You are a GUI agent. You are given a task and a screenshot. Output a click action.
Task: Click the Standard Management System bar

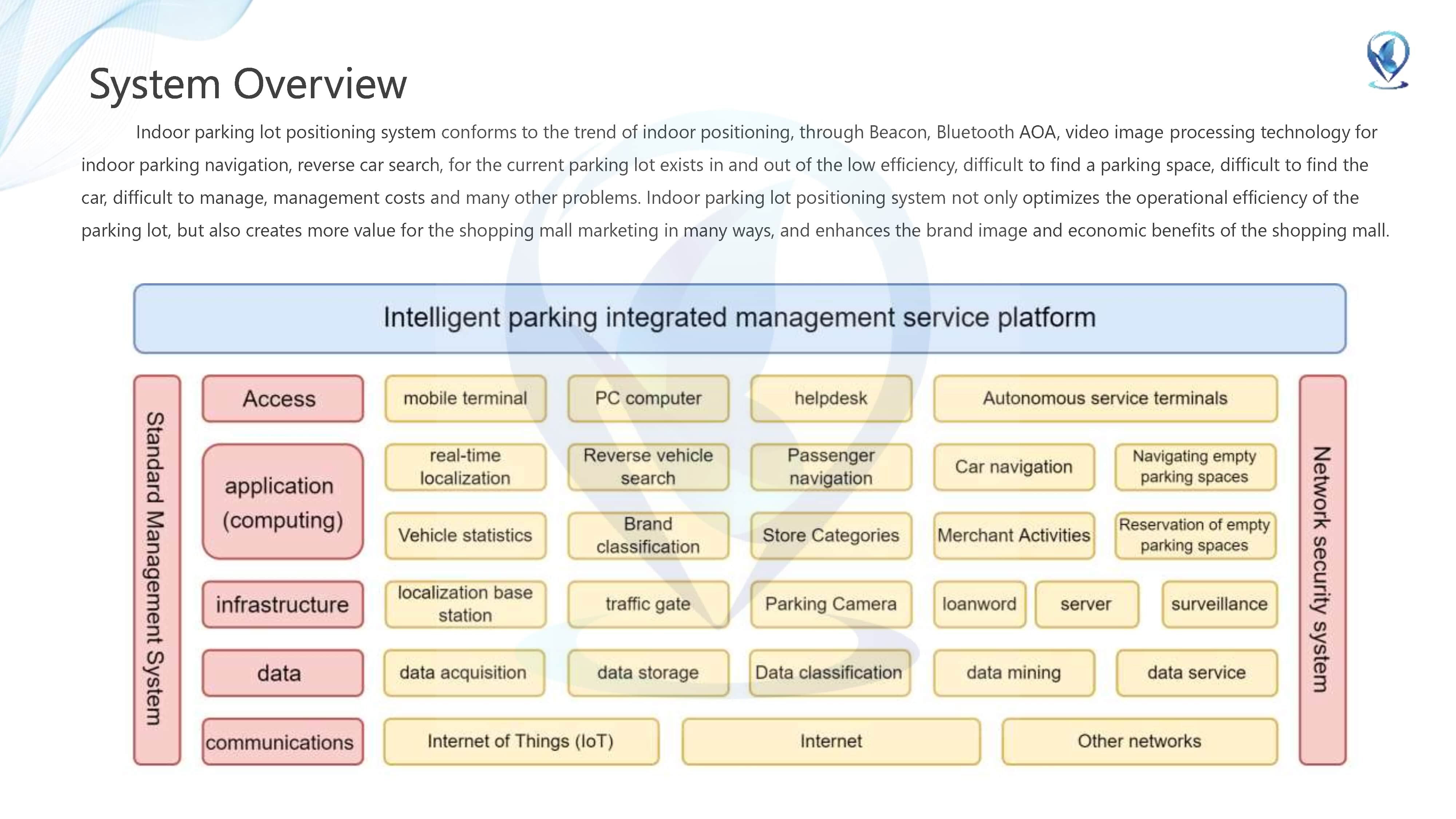click(x=157, y=569)
